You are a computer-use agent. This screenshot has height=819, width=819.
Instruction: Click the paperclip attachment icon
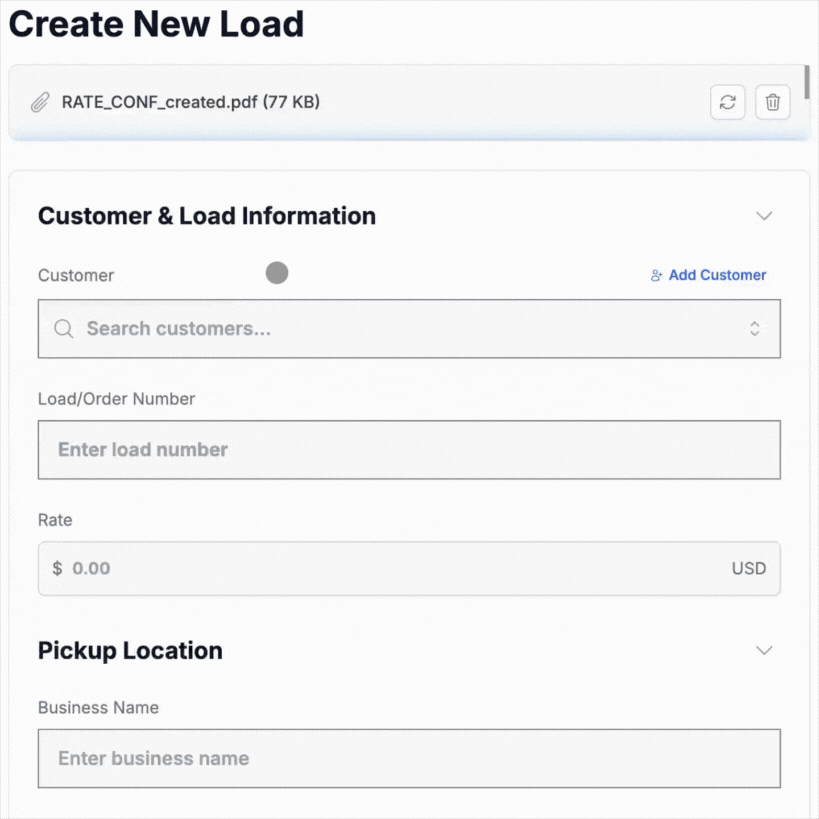pos(40,102)
